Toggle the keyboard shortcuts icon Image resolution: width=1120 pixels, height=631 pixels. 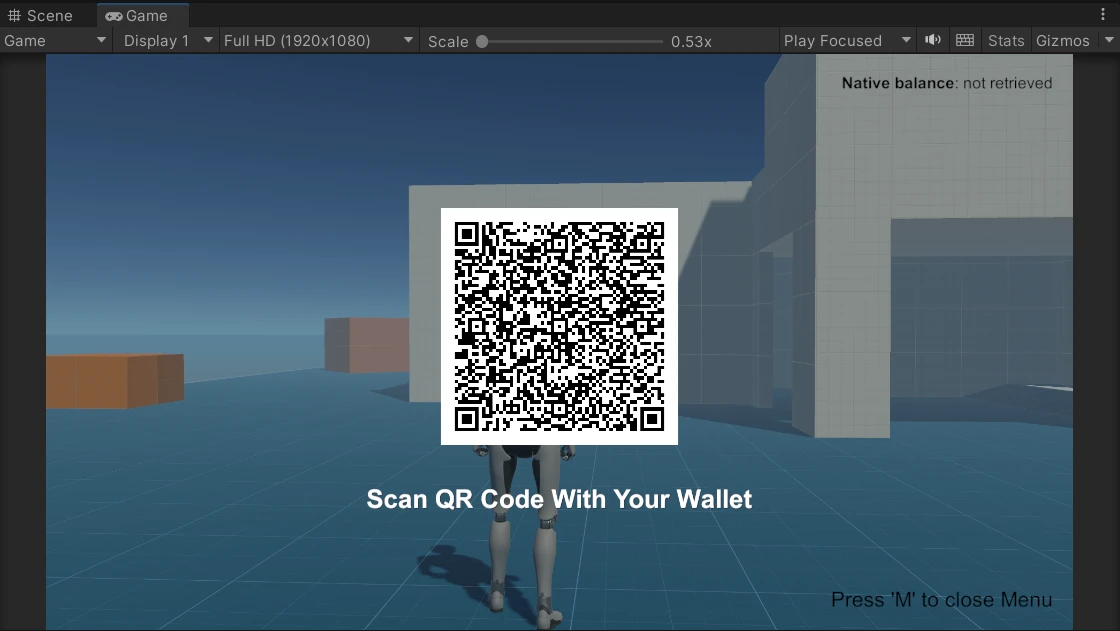coord(964,40)
